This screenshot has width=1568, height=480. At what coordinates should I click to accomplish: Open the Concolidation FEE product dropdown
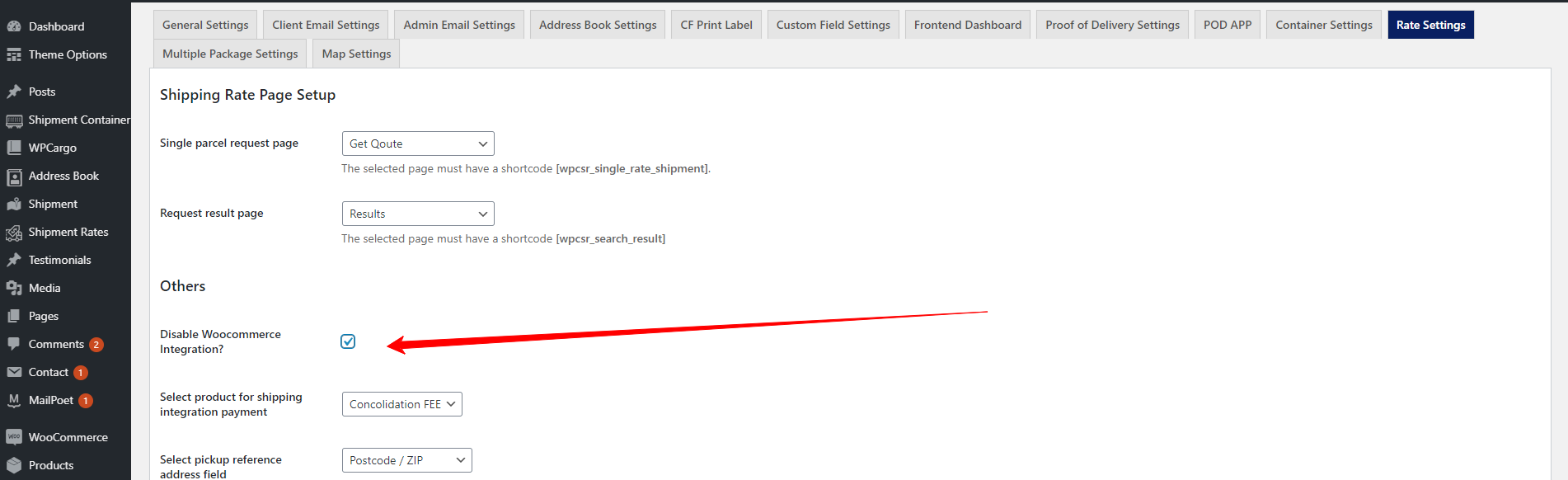point(401,404)
